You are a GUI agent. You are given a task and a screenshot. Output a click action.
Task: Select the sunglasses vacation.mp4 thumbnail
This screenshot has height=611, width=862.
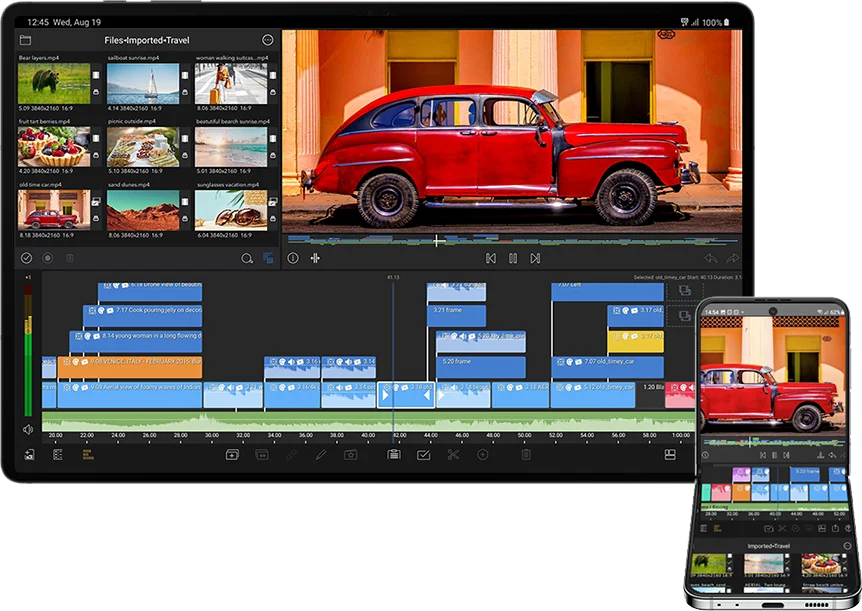(231, 210)
